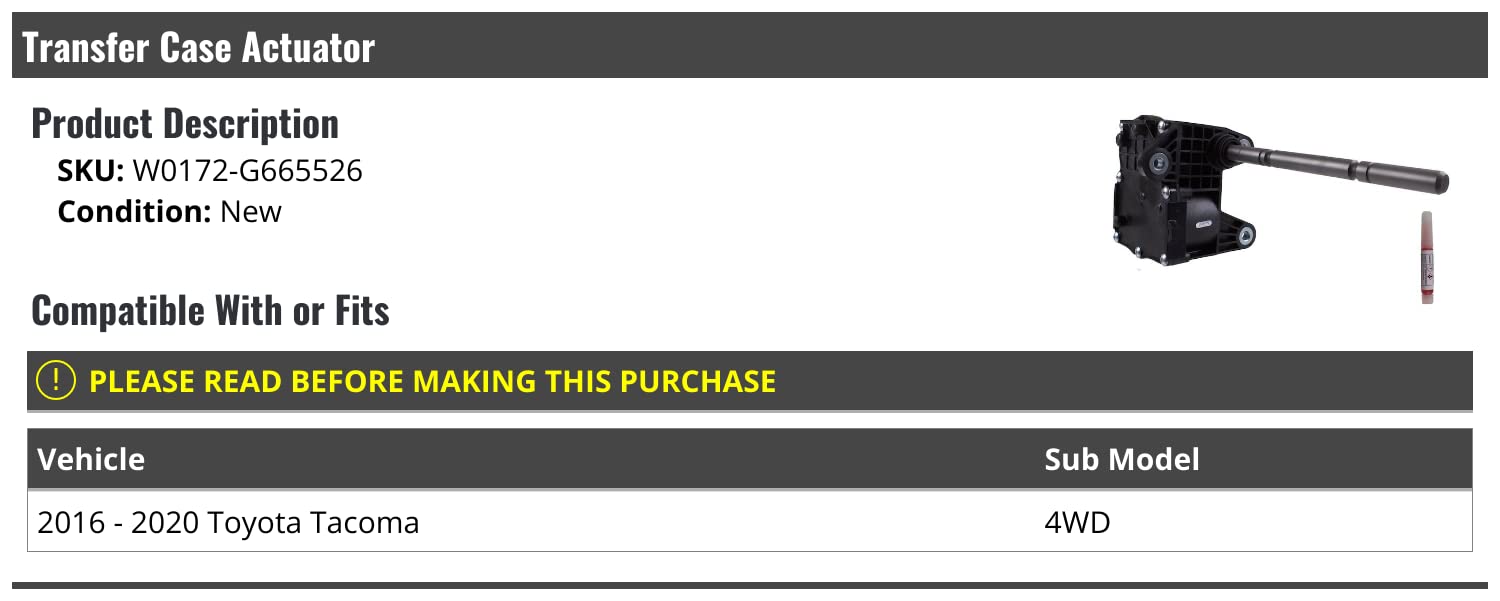Open the PLEASE READ BEFORE MAKING THIS PURCHASE notice
This screenshot has height=601, width=1500.
click(x=432, y=381)
